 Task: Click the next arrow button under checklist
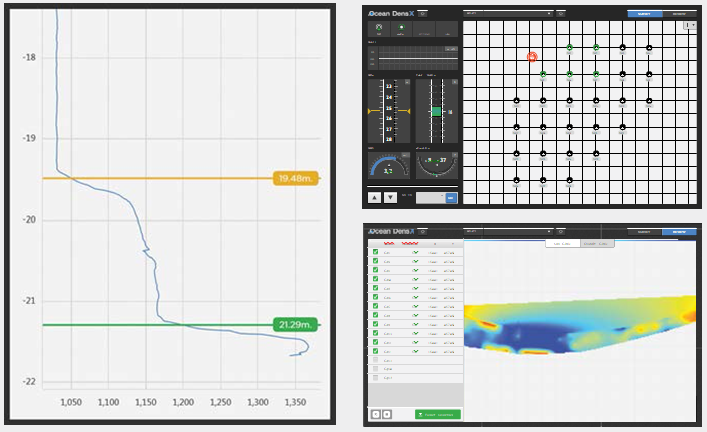point(387,413)
